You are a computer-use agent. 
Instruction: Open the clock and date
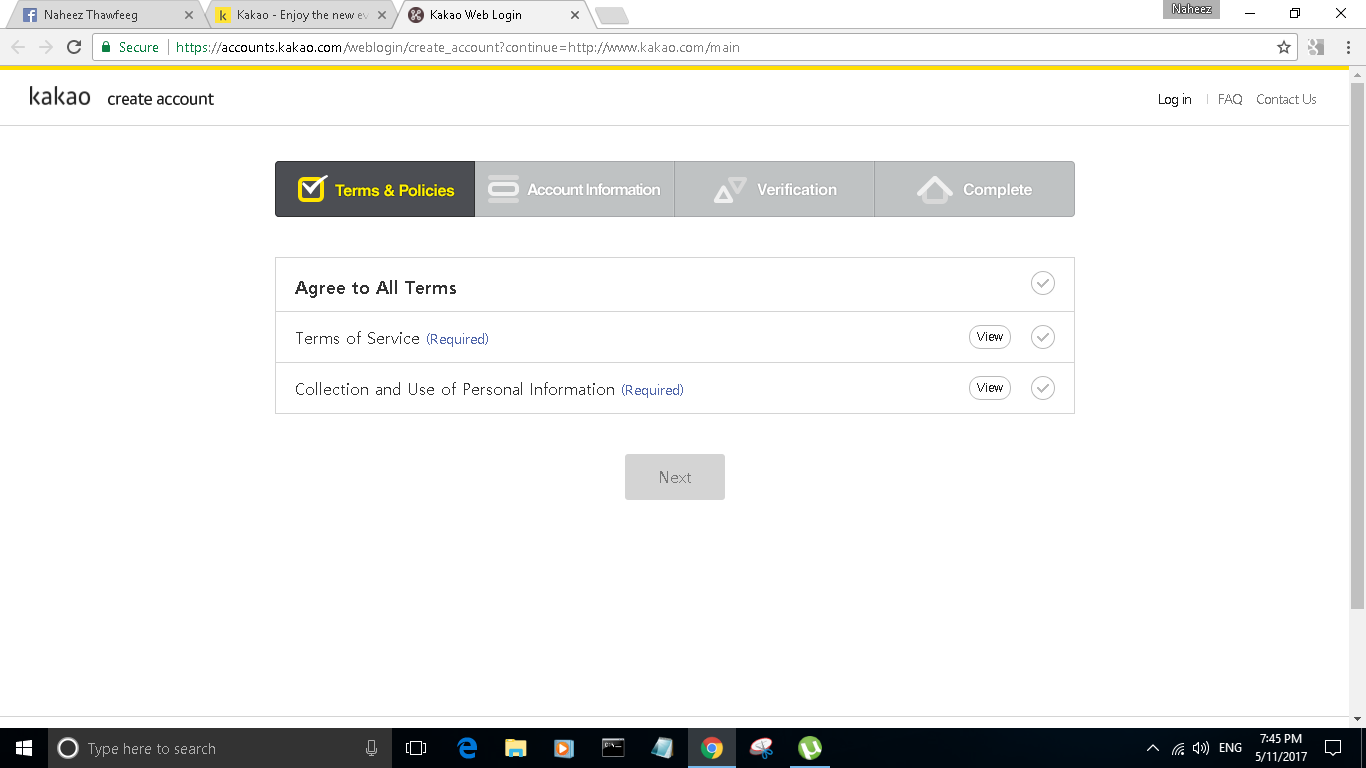pyautogui.click(x=1281, y=748)
